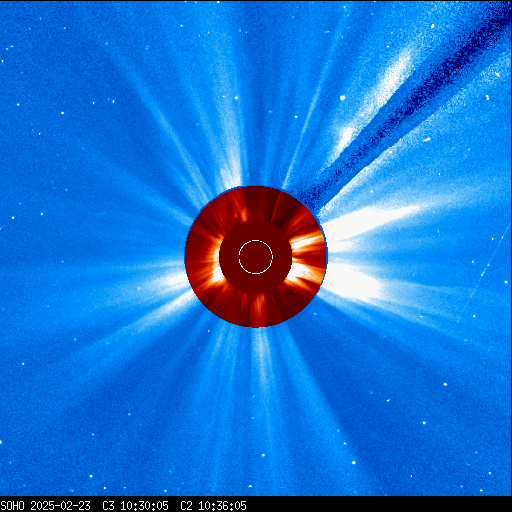Click the C3 10:30:05 timestamp

point(135,506)
